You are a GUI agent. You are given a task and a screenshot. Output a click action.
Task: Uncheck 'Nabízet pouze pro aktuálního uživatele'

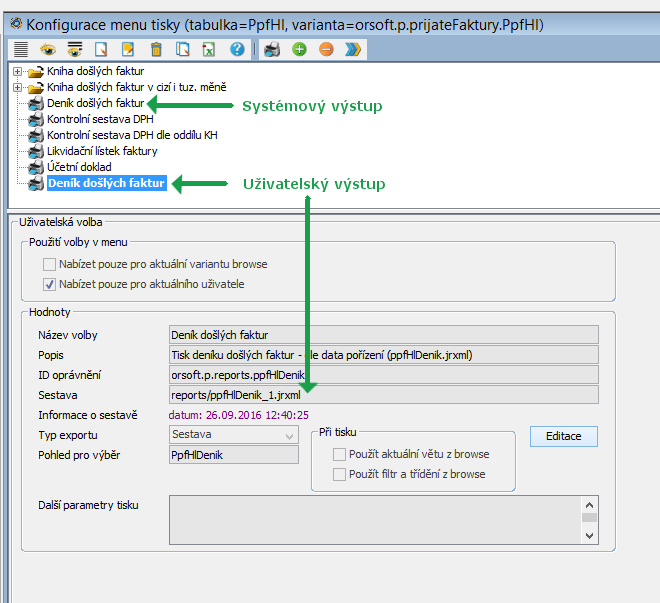49,284
